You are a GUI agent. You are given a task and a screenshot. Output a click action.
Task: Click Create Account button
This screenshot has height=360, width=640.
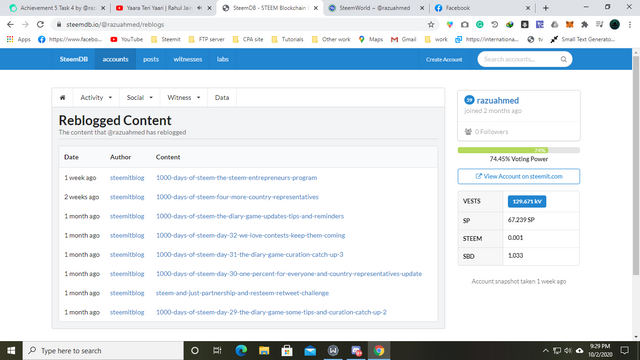444,60
